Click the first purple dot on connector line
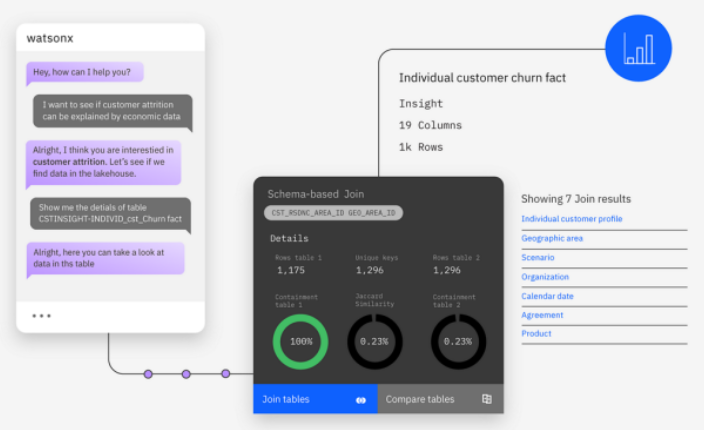This screenshot has width=704, height=430. tap(148, 374)
